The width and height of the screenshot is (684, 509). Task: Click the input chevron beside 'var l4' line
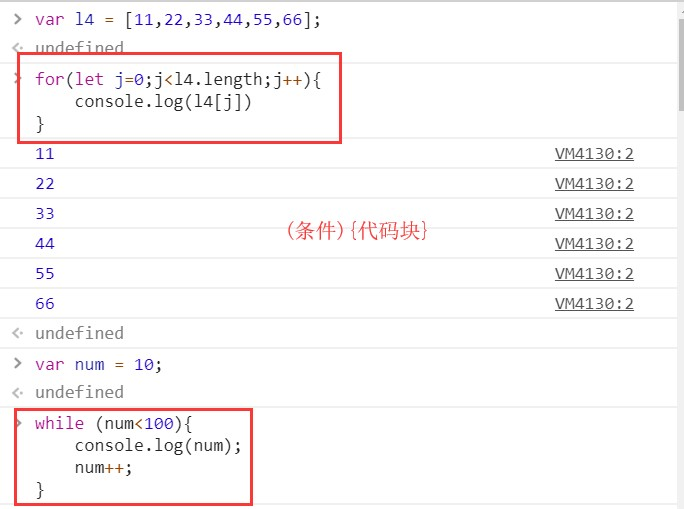pos(17,19)
